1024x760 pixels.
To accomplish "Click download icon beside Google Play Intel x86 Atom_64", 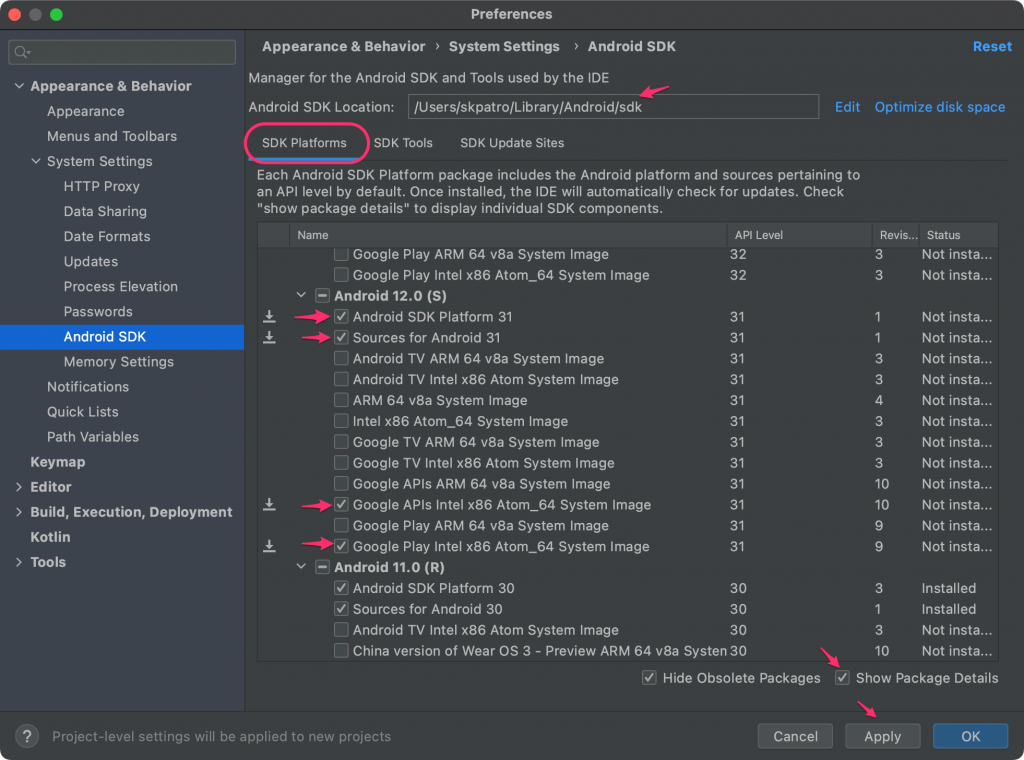I will pos(269,547).
